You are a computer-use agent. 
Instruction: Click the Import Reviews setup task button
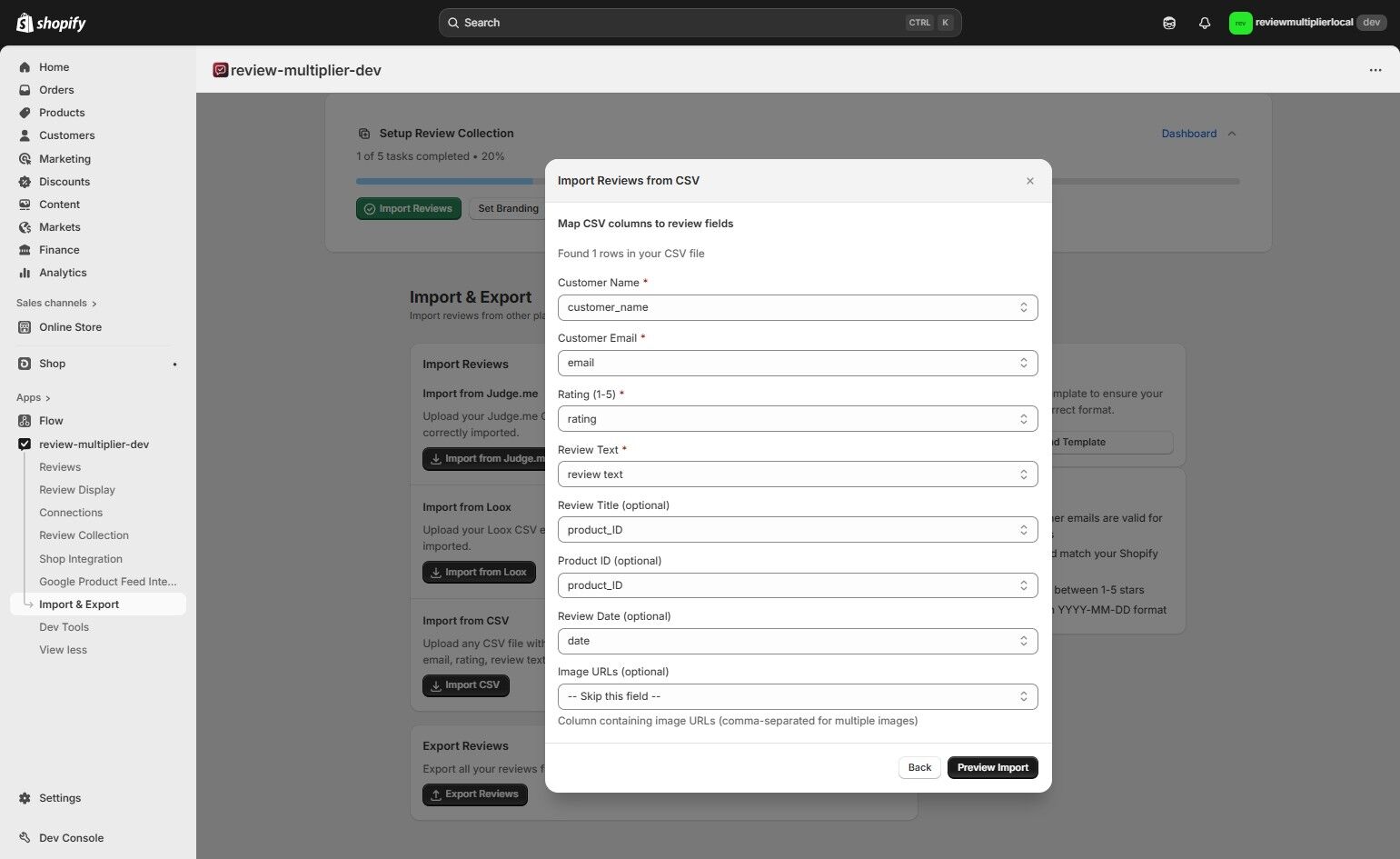coord(408,209)
